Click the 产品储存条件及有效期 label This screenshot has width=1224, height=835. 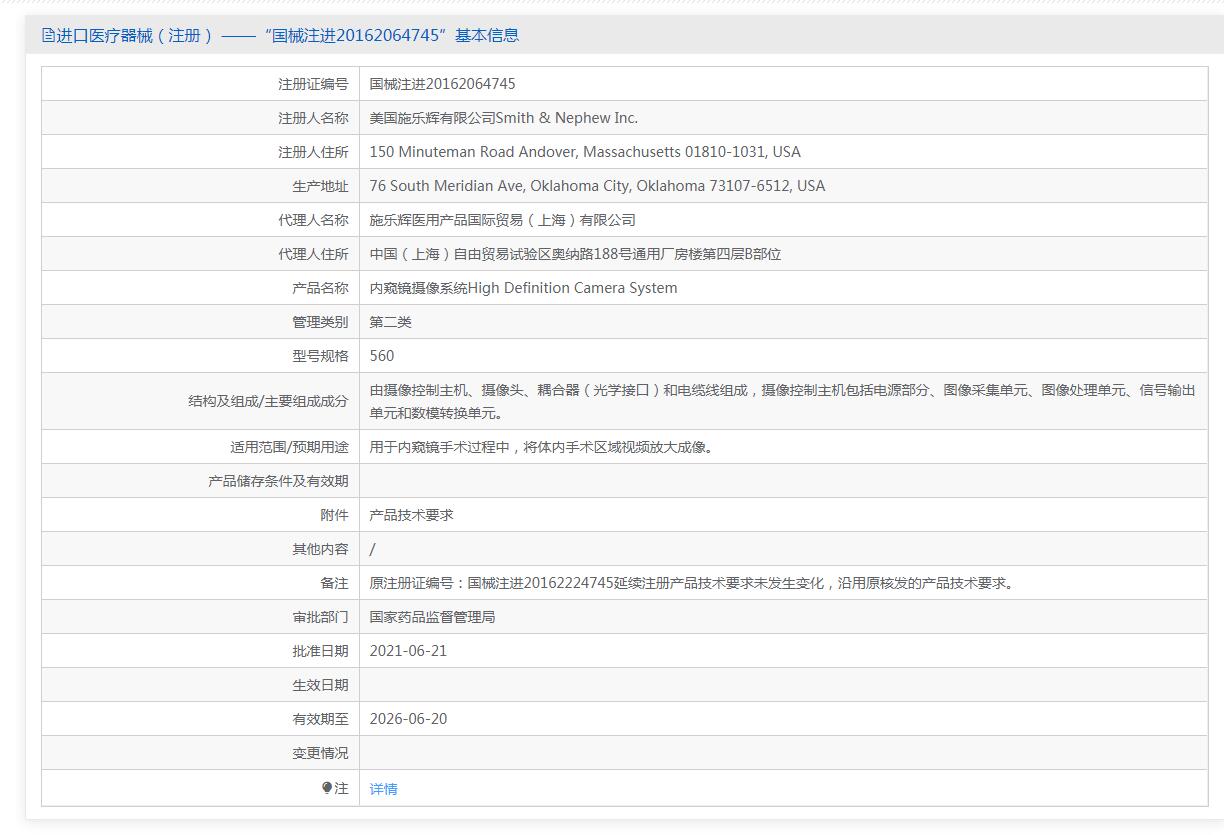click(x=278, y=481)
